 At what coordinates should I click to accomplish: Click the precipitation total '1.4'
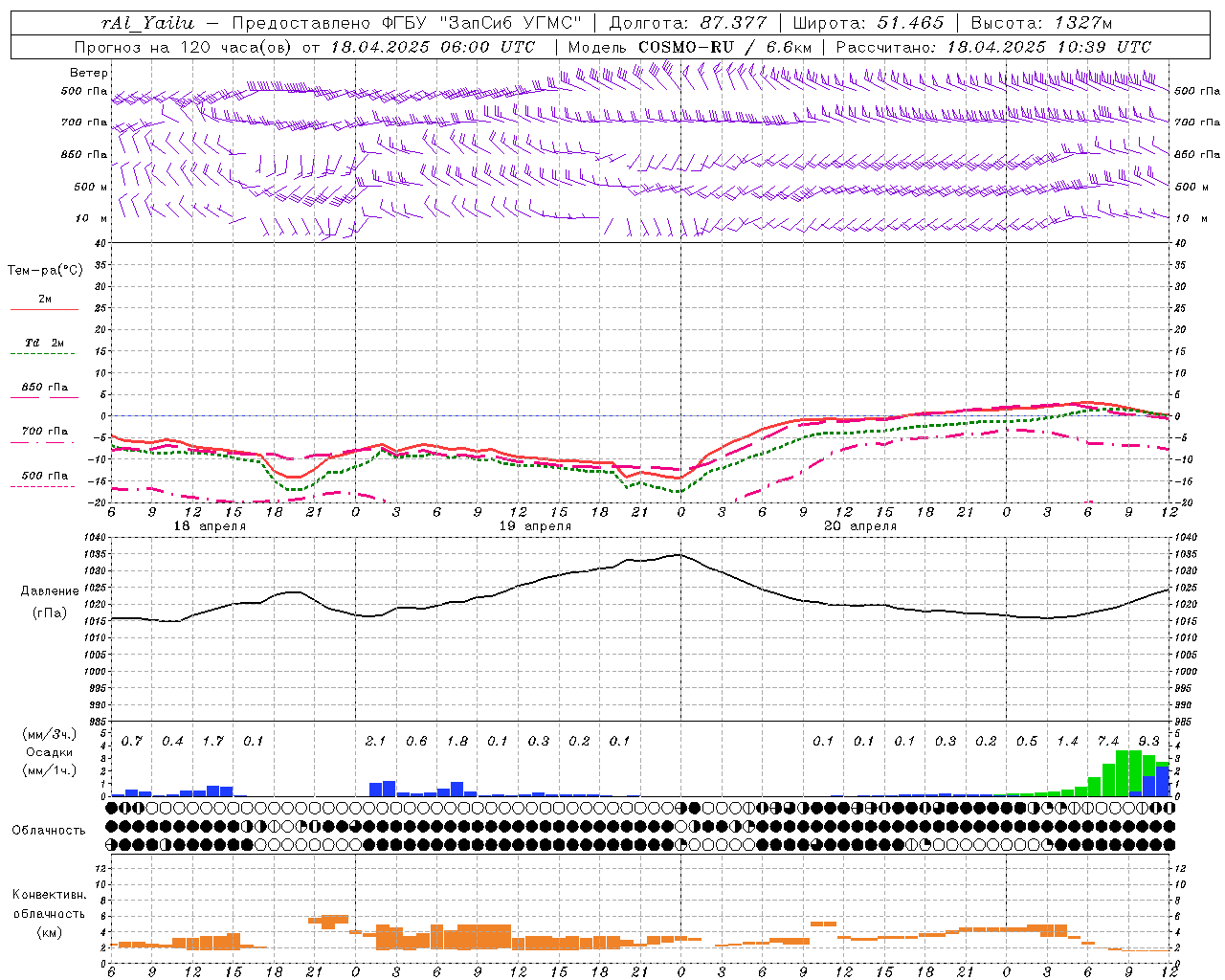click(x=1067, y=741)
